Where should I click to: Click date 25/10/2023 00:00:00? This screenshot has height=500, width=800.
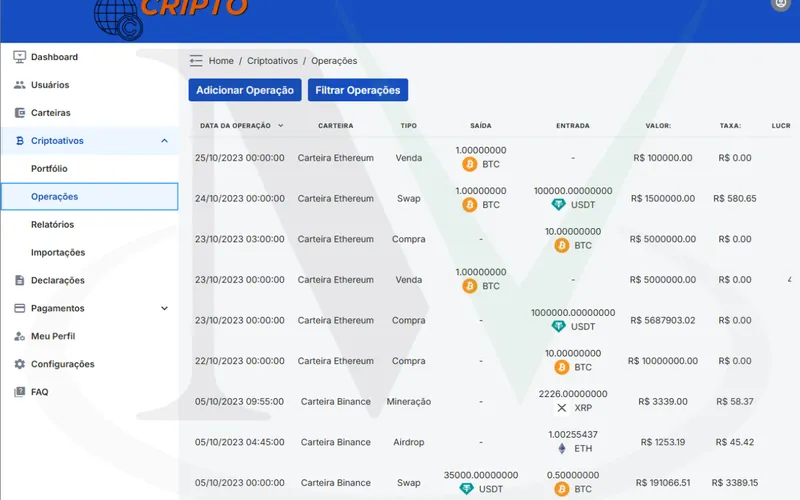pyautogui.click(x=239, y=158)
